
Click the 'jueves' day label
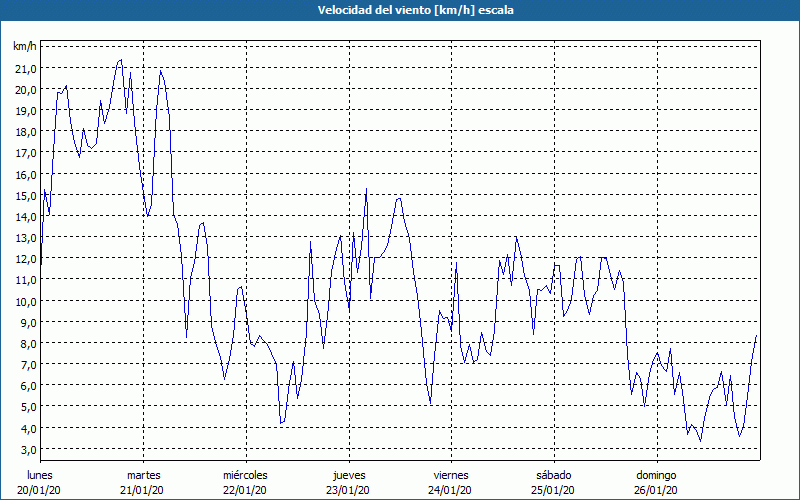349,475
